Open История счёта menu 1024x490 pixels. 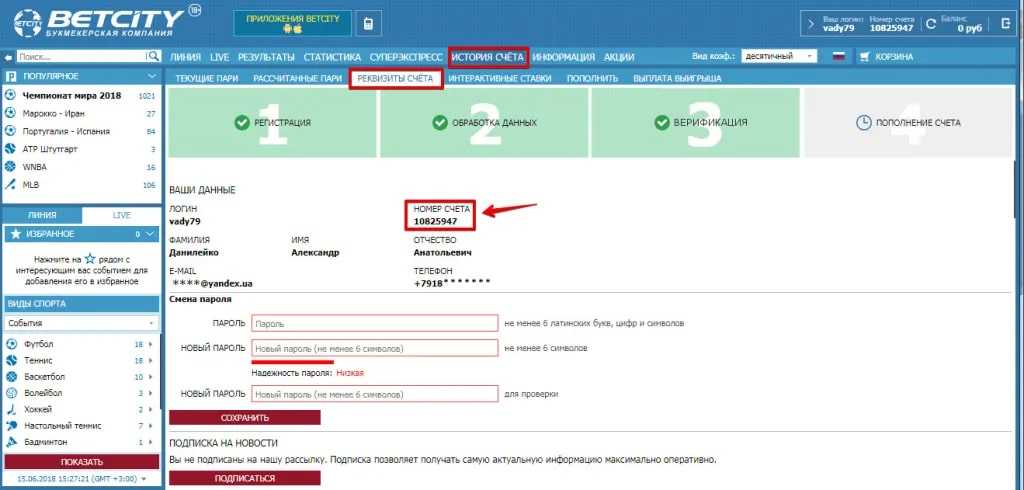488,57
